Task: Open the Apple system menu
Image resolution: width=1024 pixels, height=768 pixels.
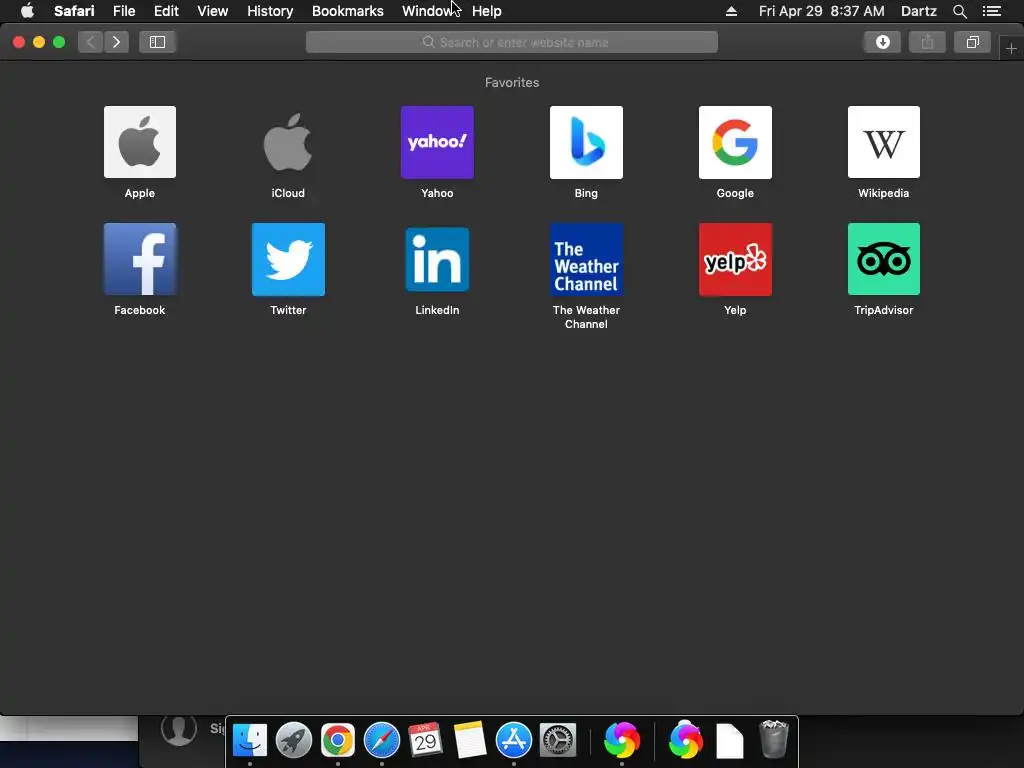Action: pos(27,11)
